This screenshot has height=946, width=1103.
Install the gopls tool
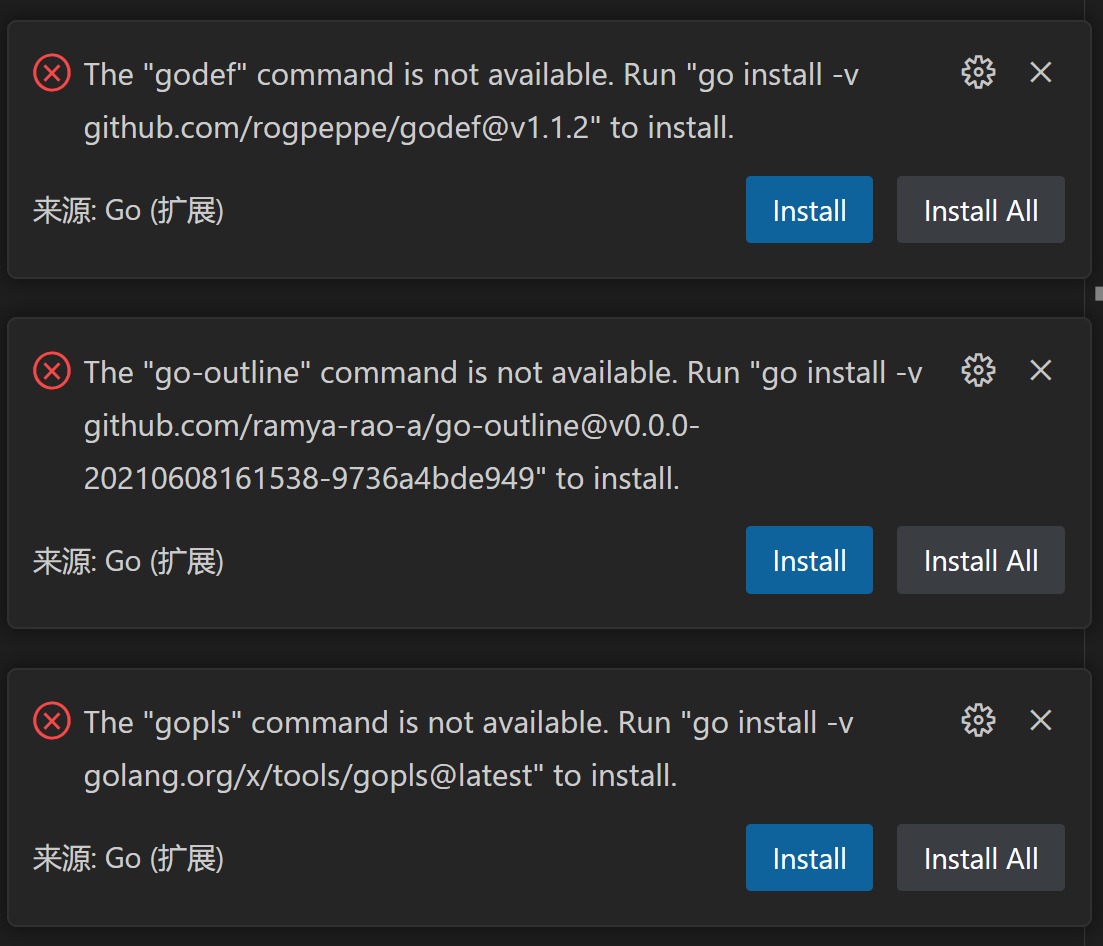(x=809, y=857)
